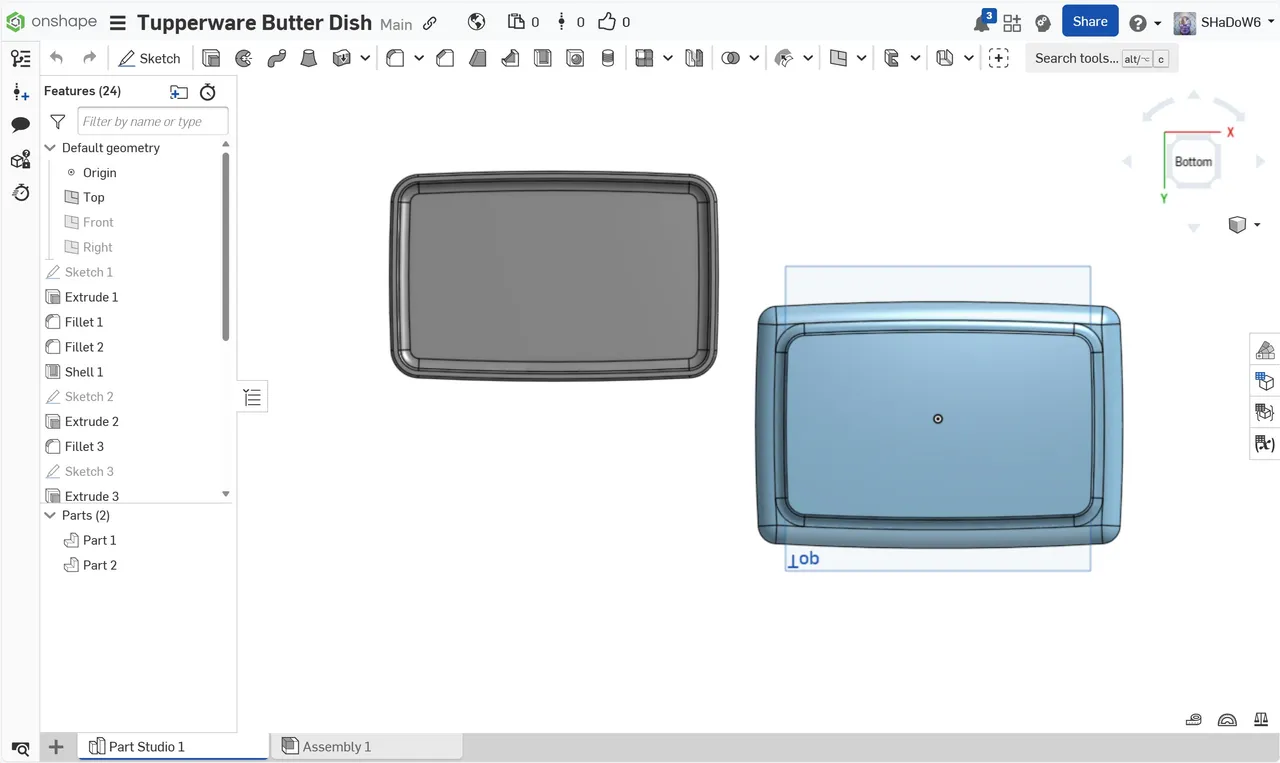
Task: Select the Extrude tool
Action: (x=211, y=58)
